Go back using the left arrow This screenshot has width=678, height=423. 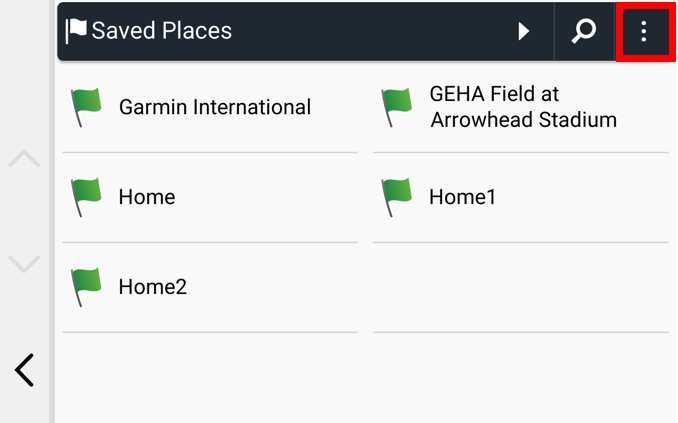coord(24,370)
